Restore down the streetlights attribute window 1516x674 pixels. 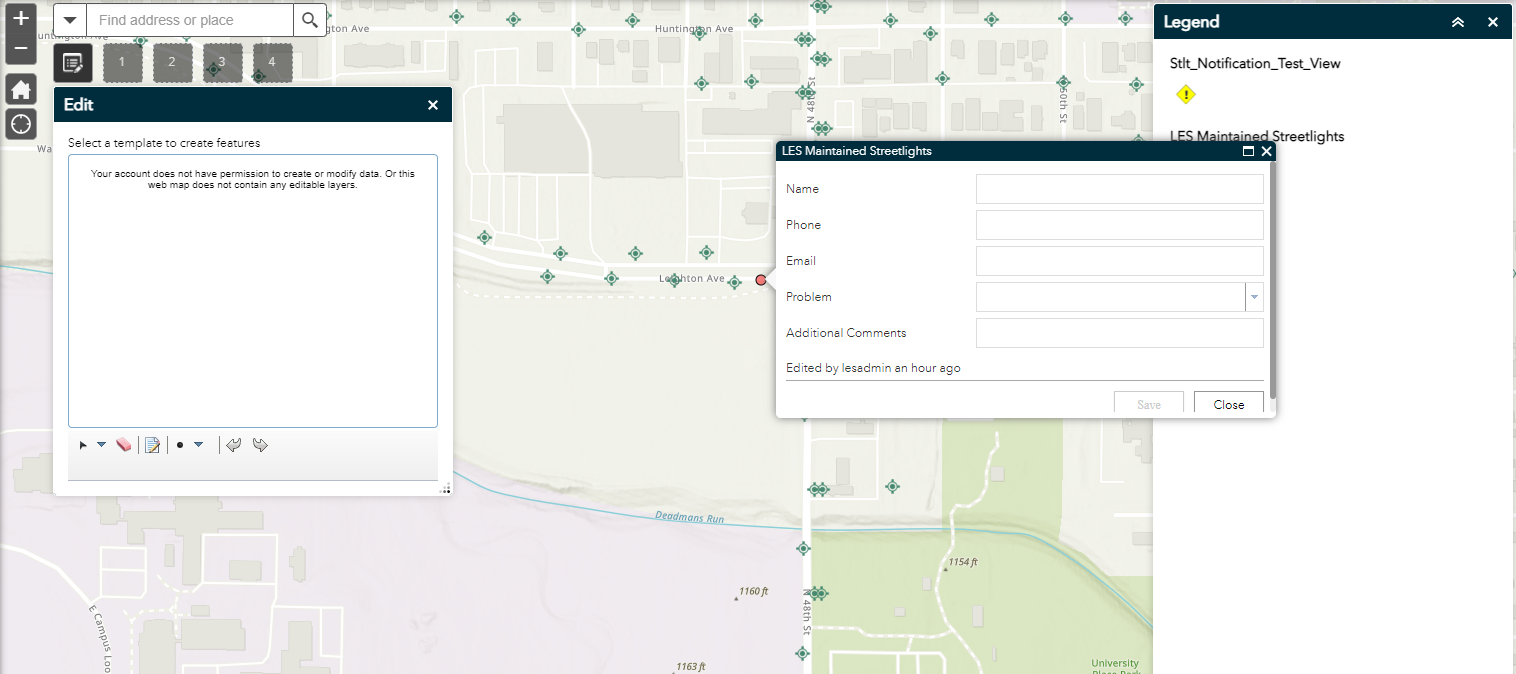1248,151
